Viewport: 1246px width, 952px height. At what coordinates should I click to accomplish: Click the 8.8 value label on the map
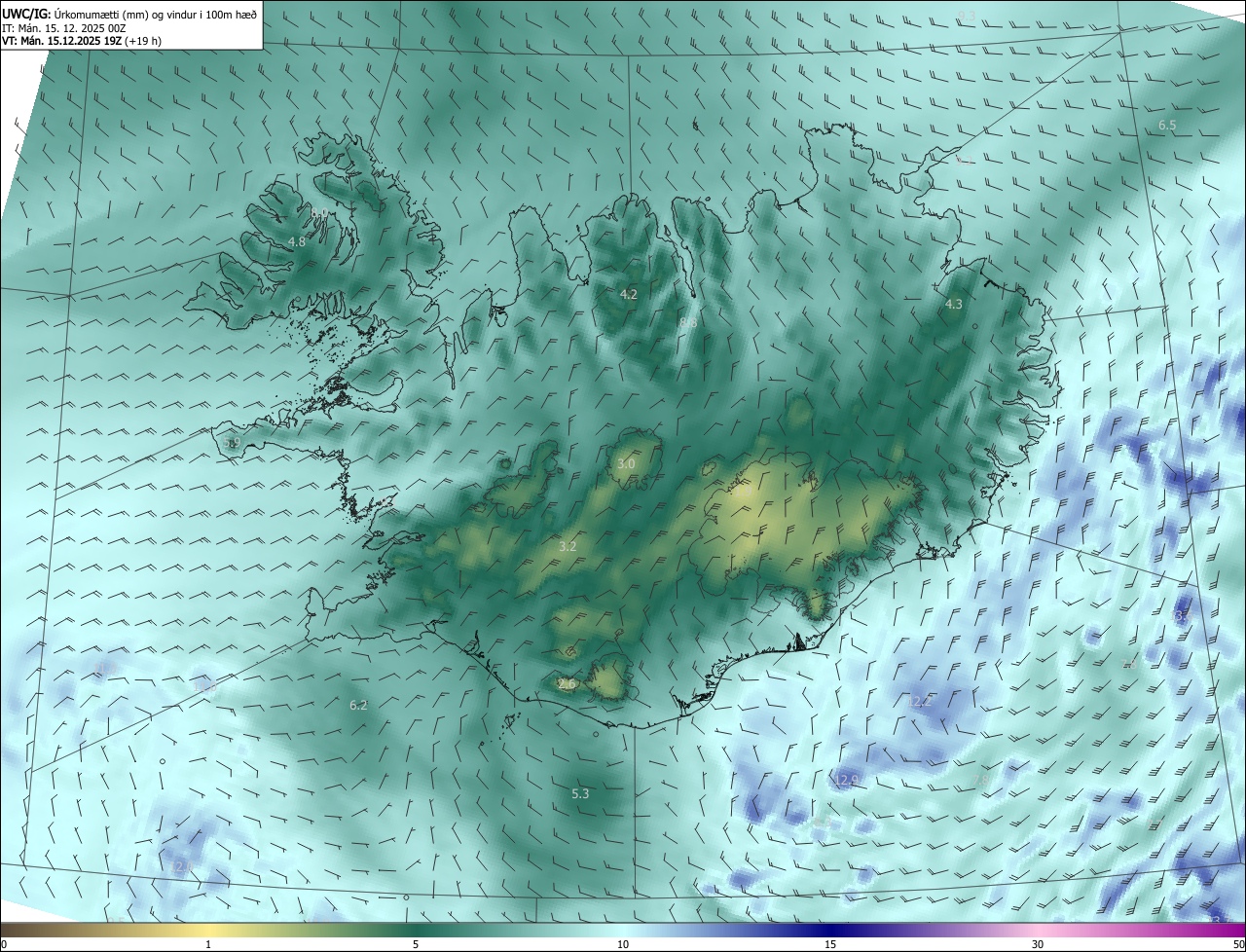pyautogui.click(x=688, y=322)
